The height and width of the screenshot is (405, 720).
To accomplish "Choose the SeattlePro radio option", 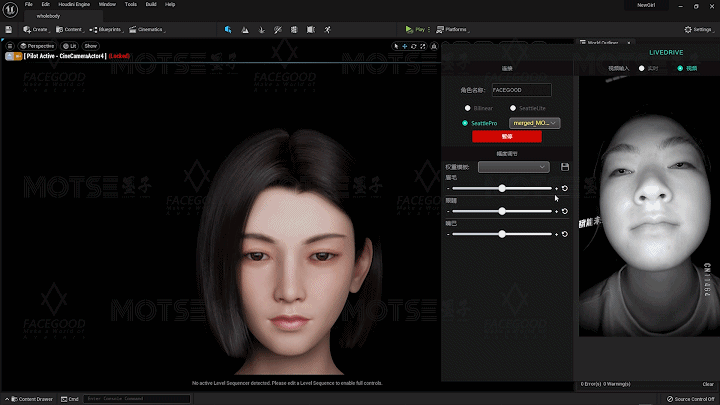I will 466,123.
